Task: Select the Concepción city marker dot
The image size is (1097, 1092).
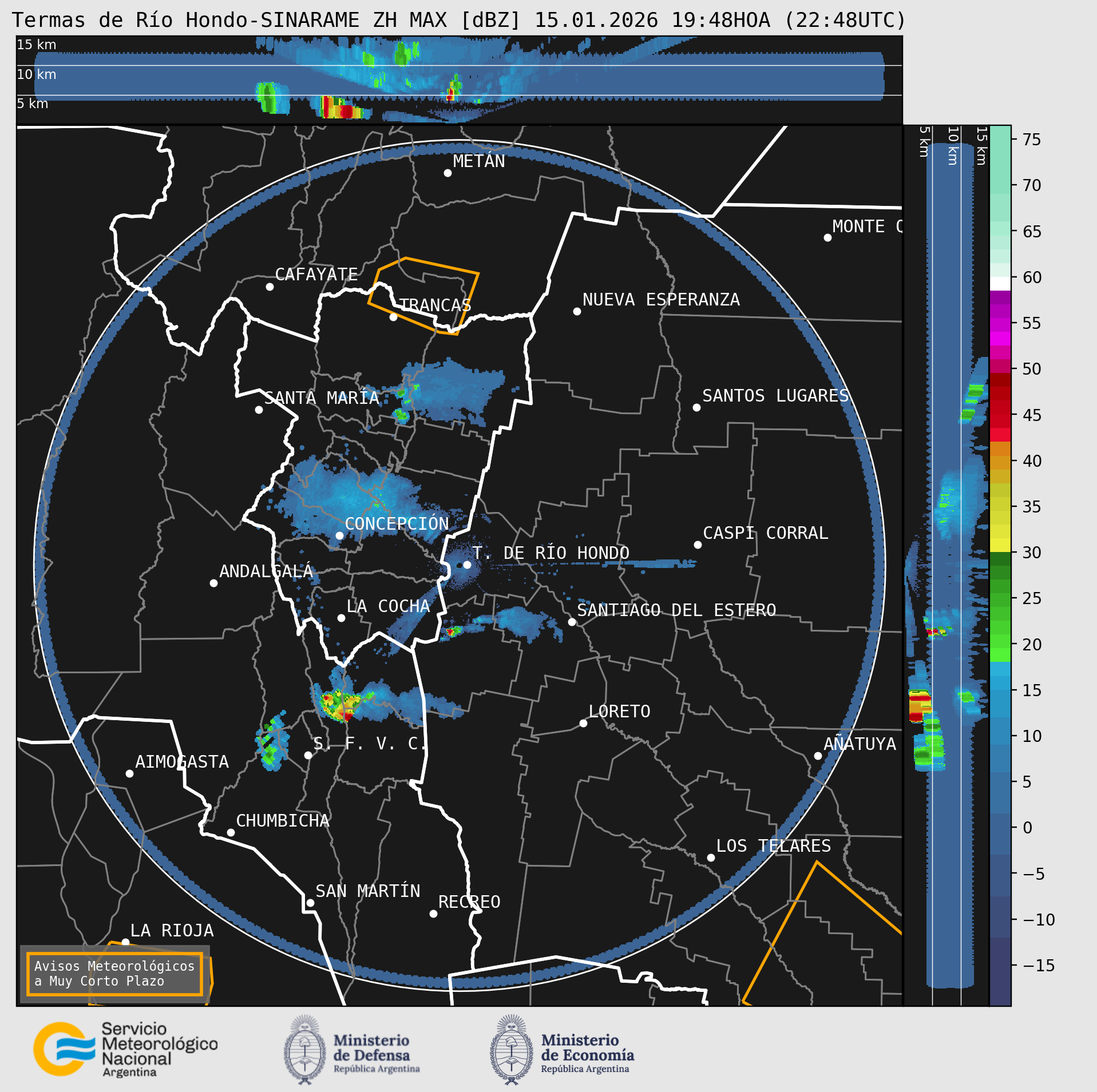Action: pyautogui.click(x=339, y=535)
